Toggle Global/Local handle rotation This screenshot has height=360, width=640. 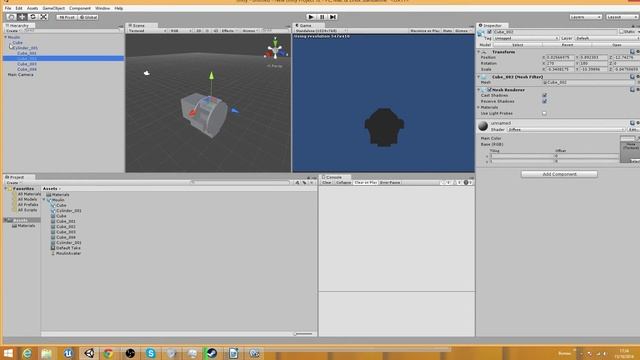(88, 17)
